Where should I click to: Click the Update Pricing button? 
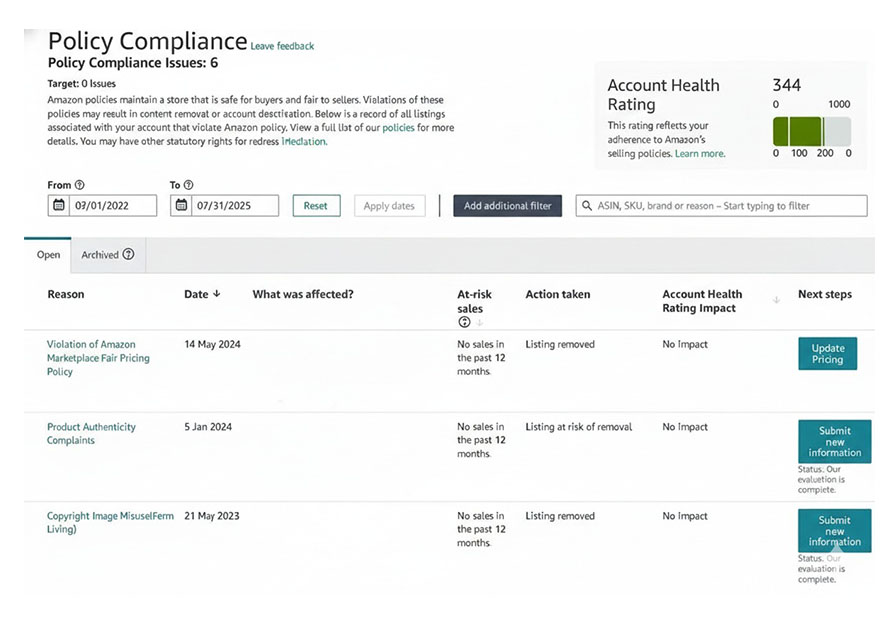[827, 354]
